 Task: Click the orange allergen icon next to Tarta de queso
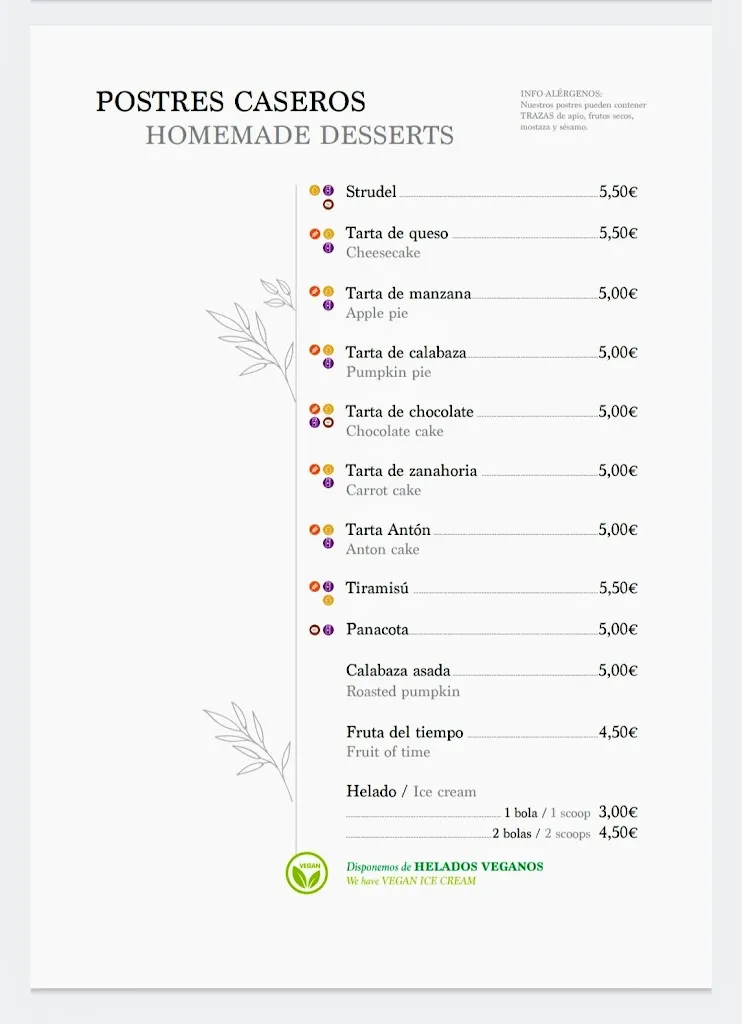tap(314, 234)
